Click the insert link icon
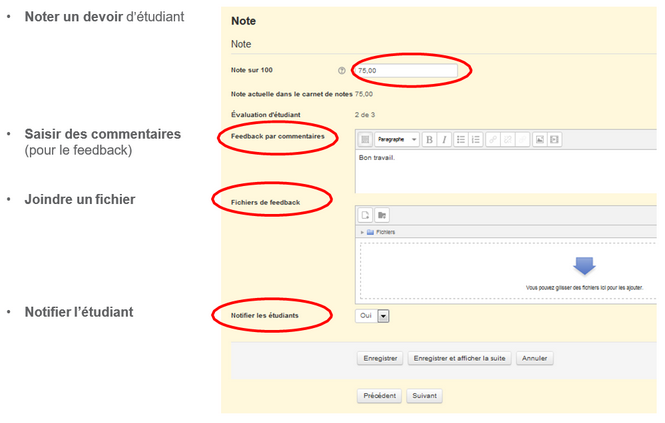The width and height of the screenshot is (665, 423). click(493, 140)
